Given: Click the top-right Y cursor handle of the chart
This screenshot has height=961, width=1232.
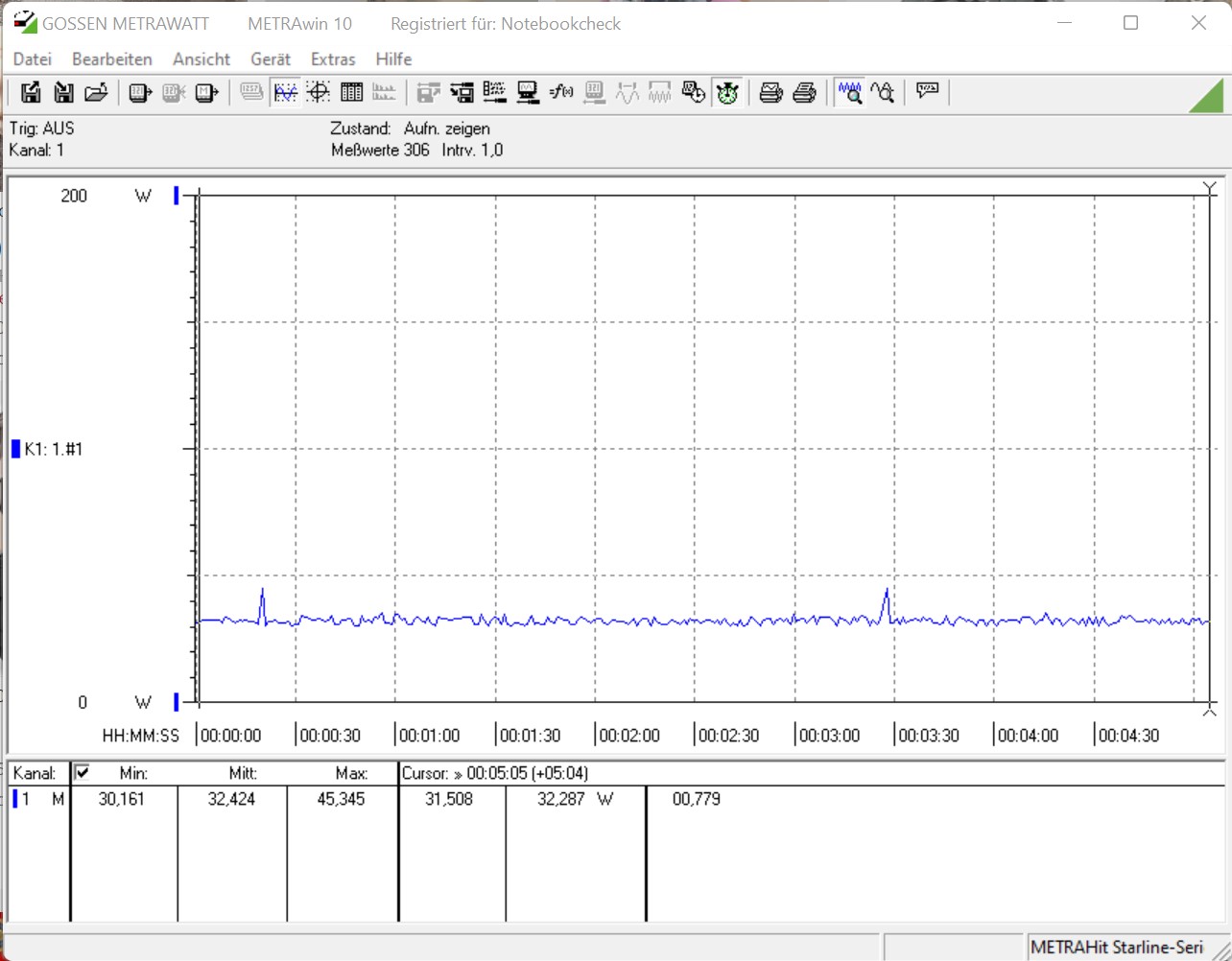Looking at the screenshot, I should pos(1210,188).
